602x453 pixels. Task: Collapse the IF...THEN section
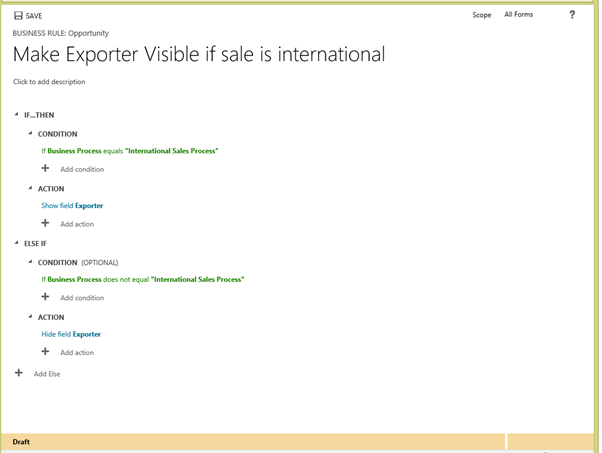16,115
